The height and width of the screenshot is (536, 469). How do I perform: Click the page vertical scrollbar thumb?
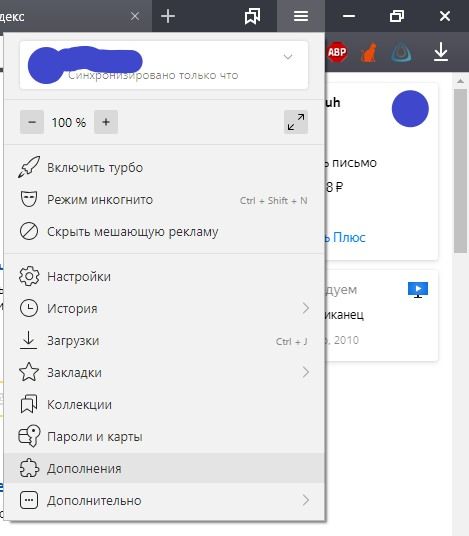[x=460, y=171]
